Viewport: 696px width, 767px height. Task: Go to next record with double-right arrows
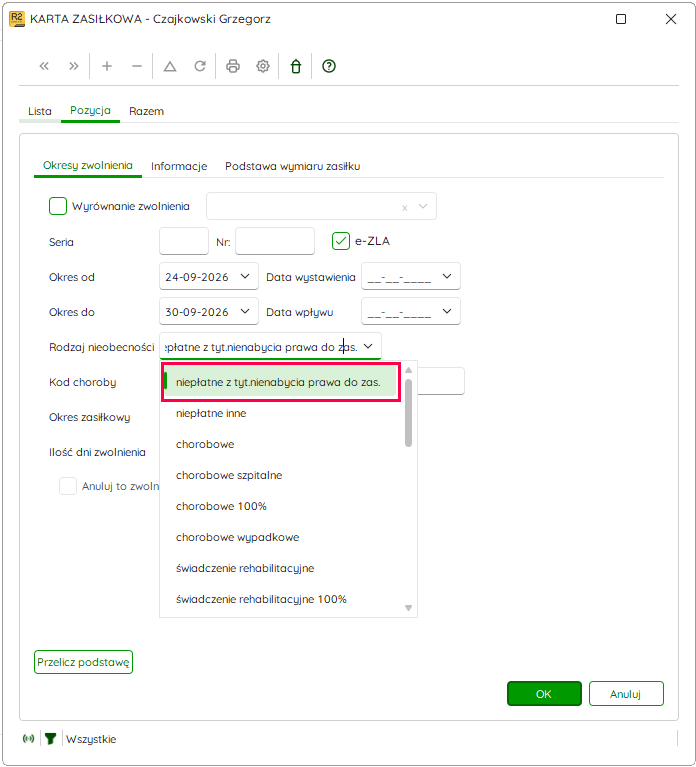pyautogui.click(x=74, y=66)
